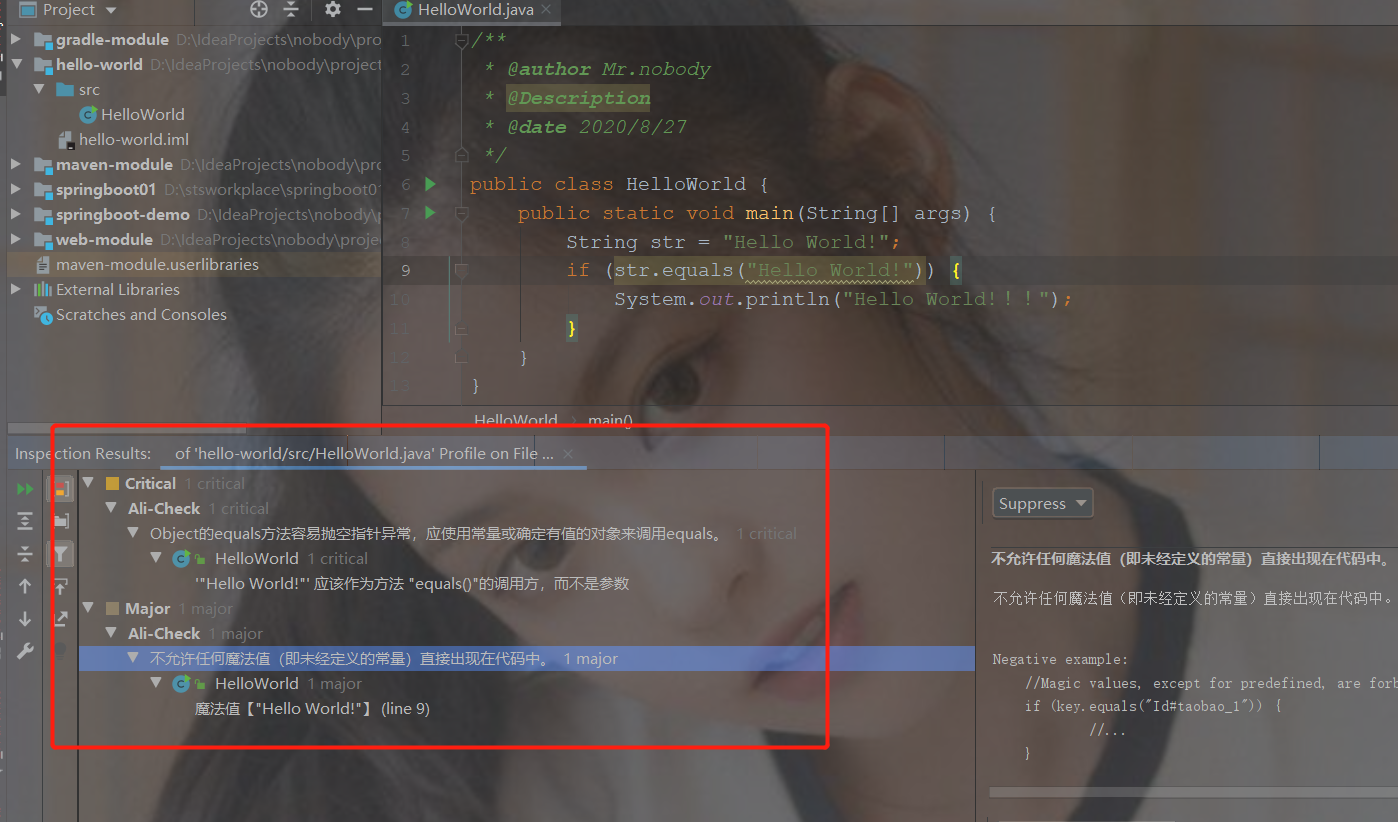
Task: Toggle filter resolved items funnel
Action: pos(61,553)
